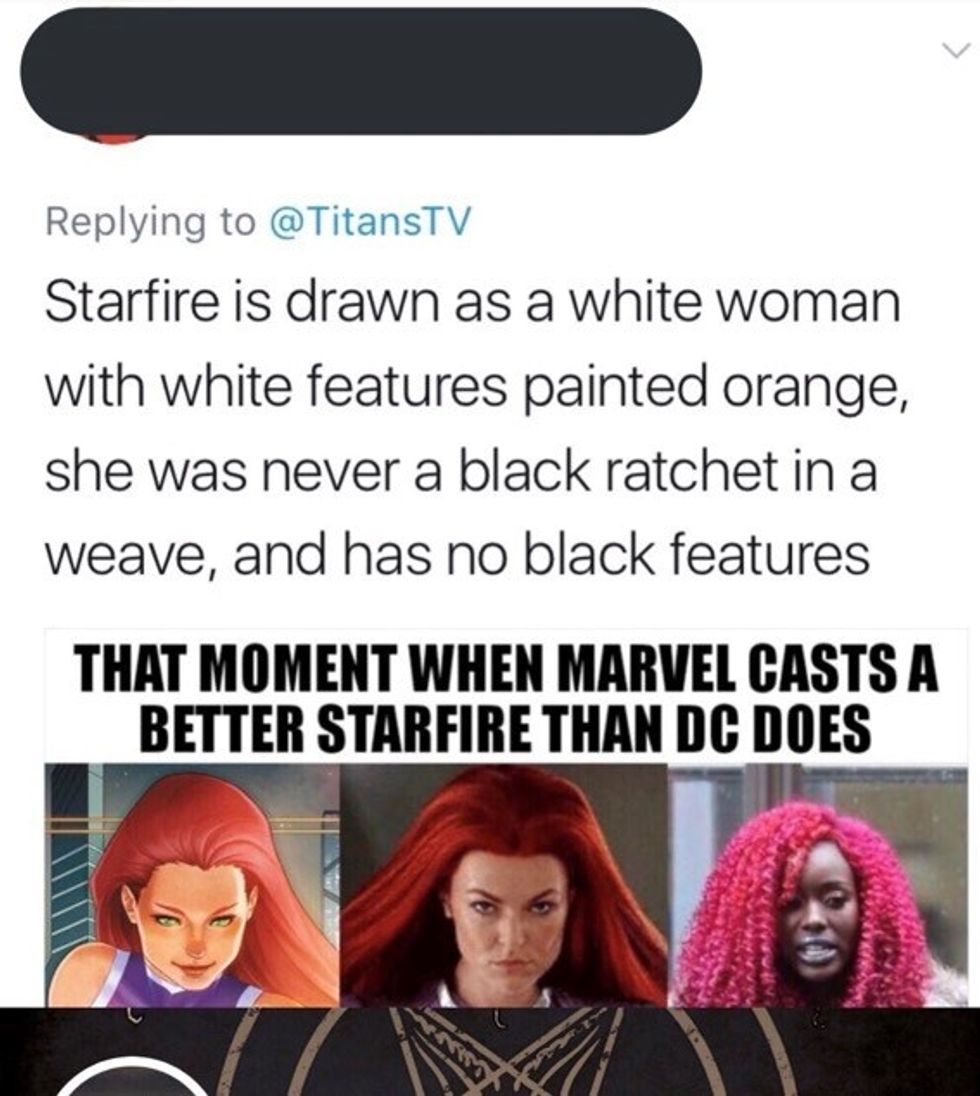Click the tweet line "she was never a"

tap(461, 472)
